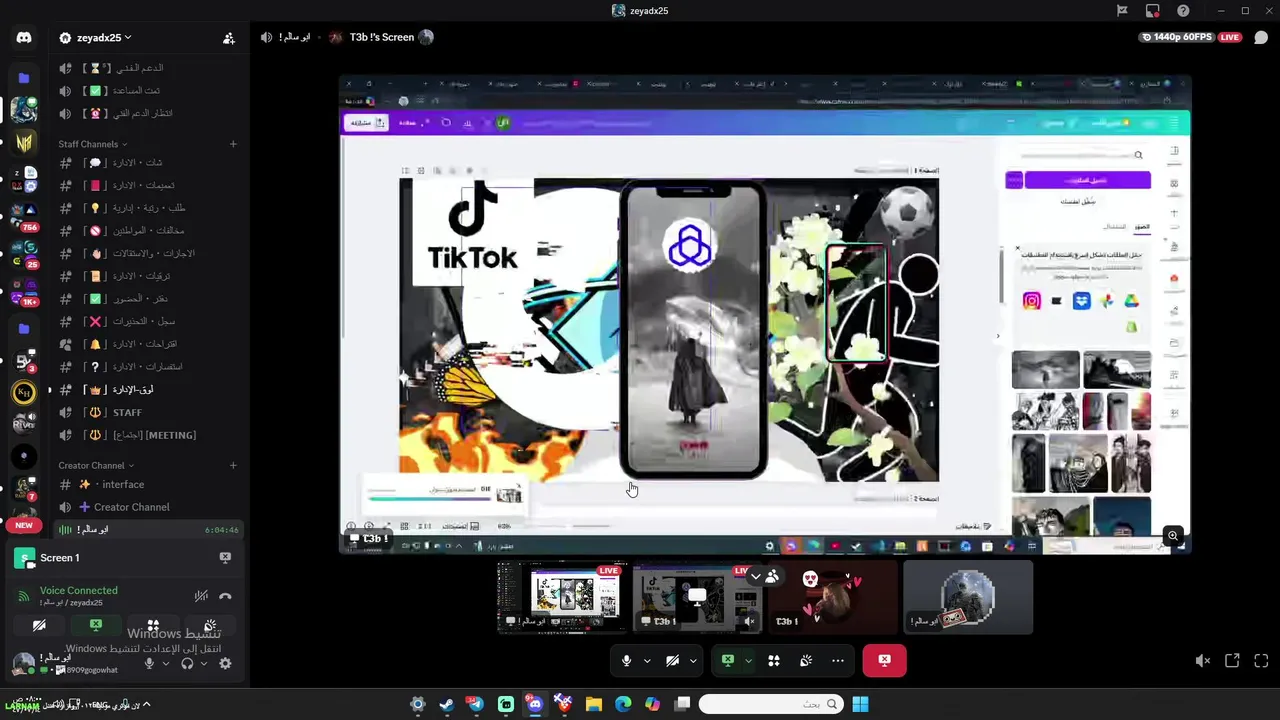Select the T3b ! LIVE stream thumbnail

[x=697, y=597]
